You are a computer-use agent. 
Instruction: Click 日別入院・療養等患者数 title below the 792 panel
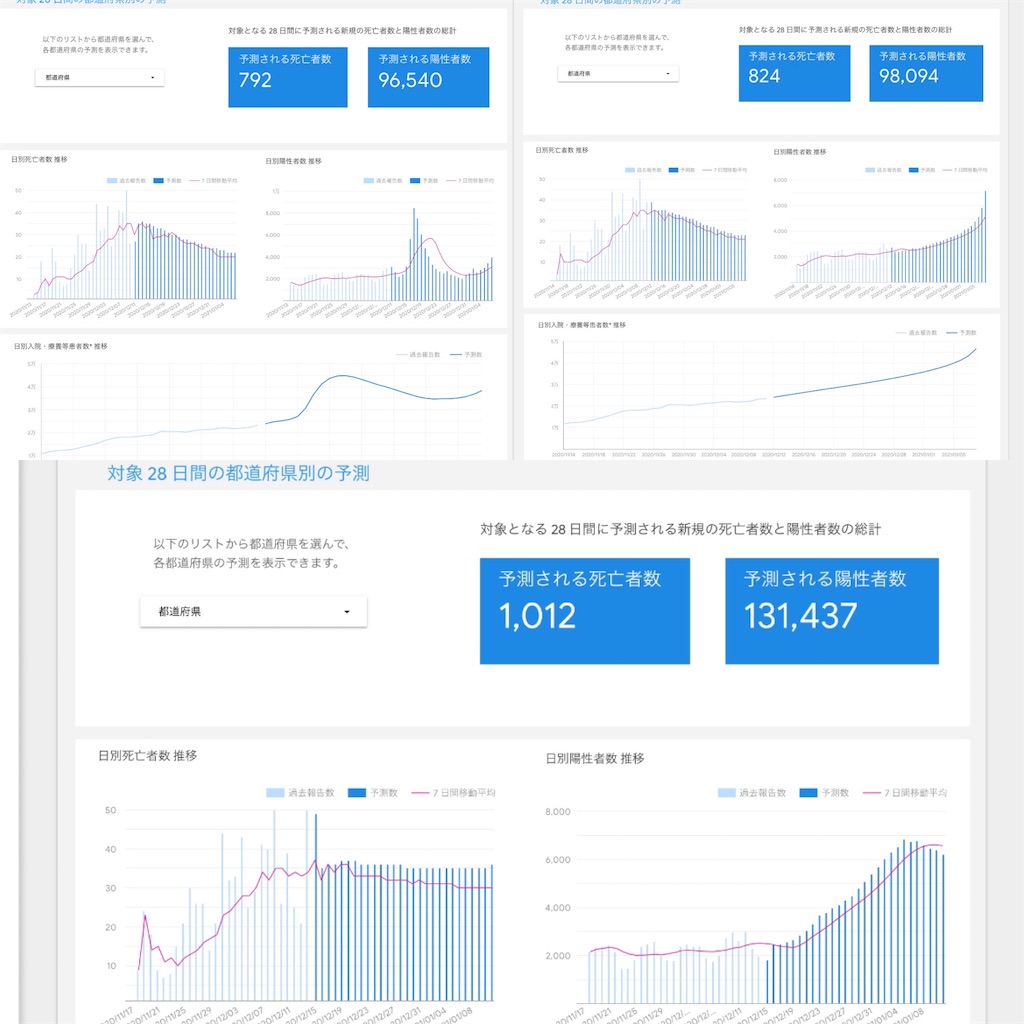pos(61,346)
